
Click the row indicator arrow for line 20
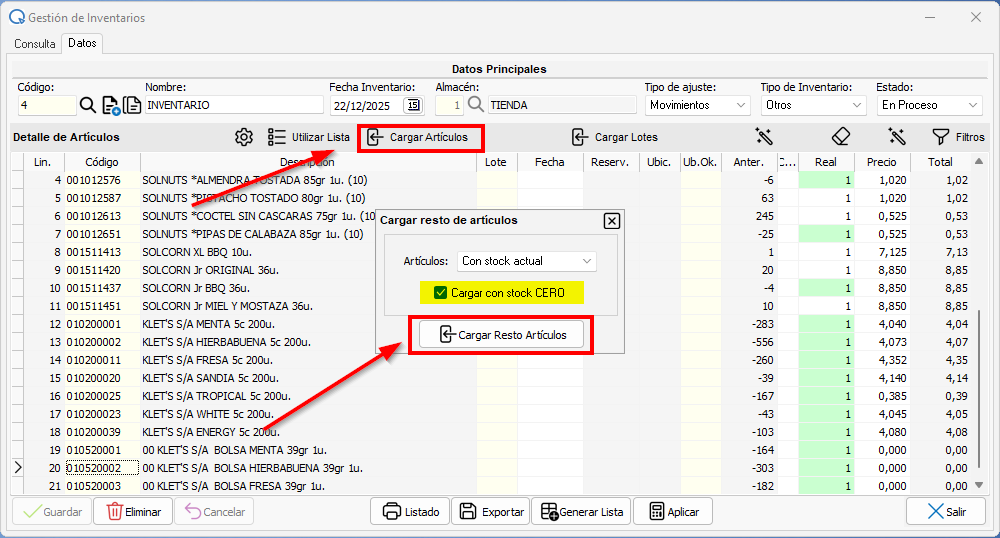(18, 468)
